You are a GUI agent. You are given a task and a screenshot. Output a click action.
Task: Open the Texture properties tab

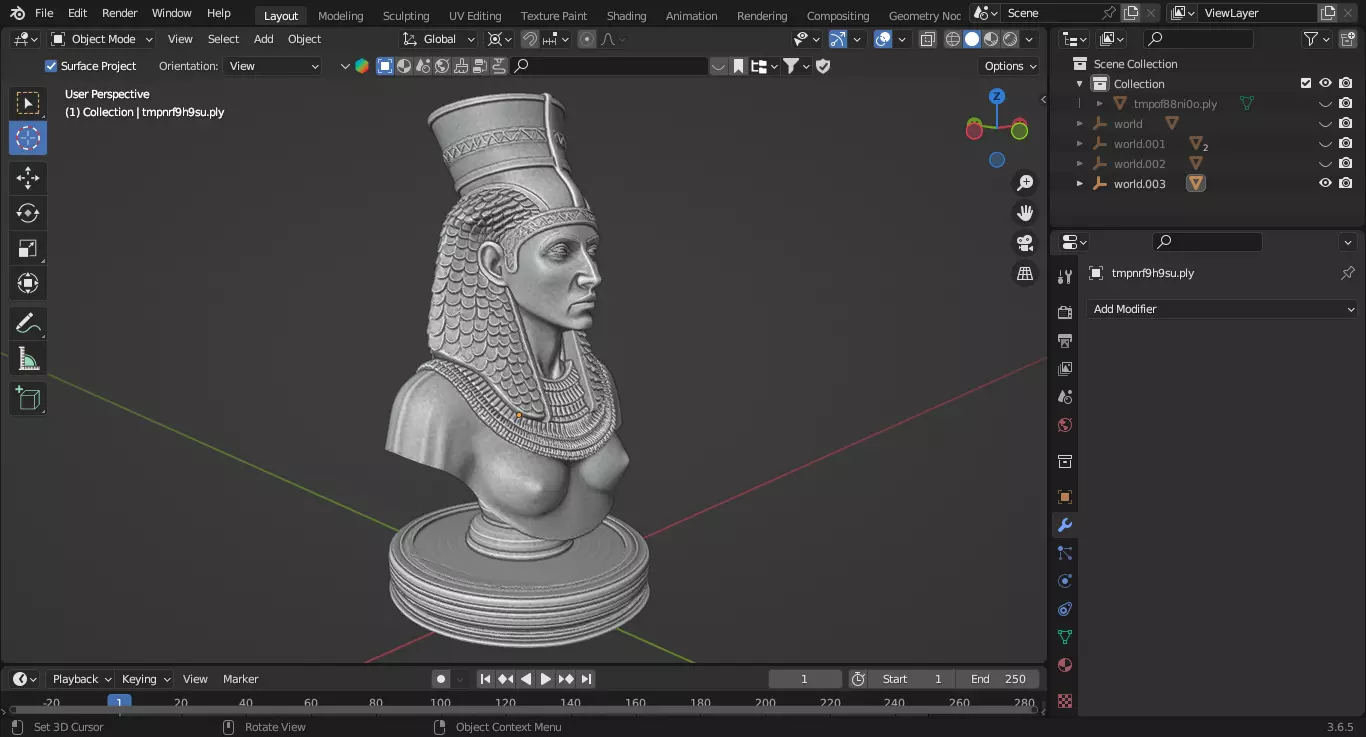1065,701
